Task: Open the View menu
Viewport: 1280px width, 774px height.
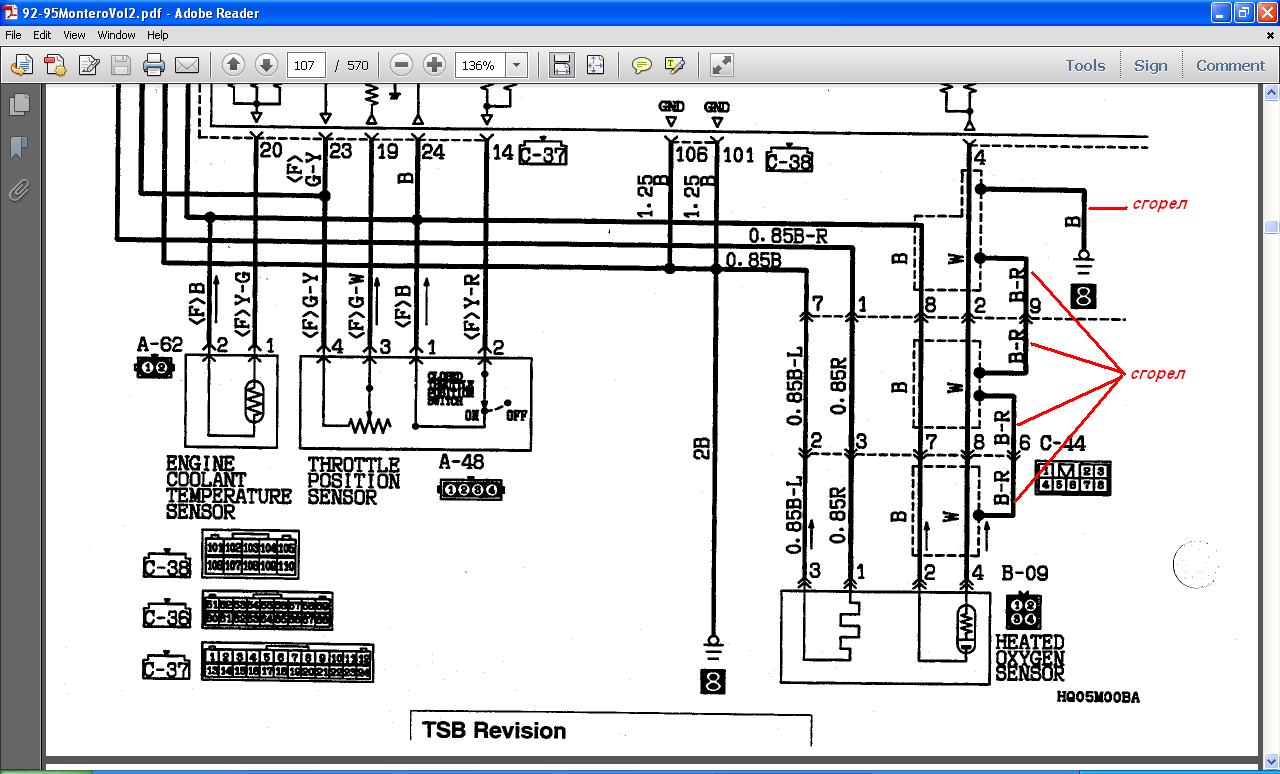Action: pyautogui.click(x=74, y=35)
